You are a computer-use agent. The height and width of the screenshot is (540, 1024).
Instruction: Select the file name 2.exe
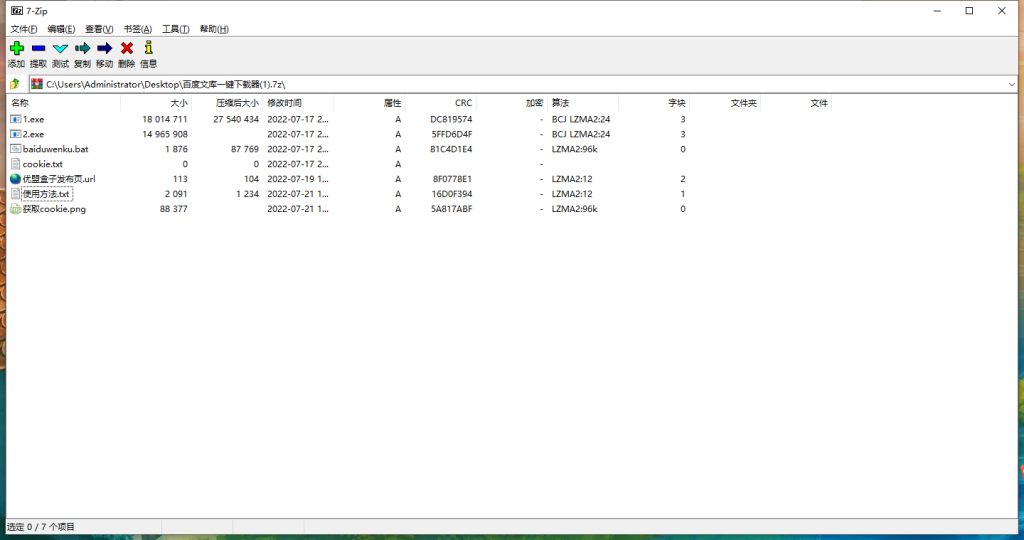pos(33,134)
